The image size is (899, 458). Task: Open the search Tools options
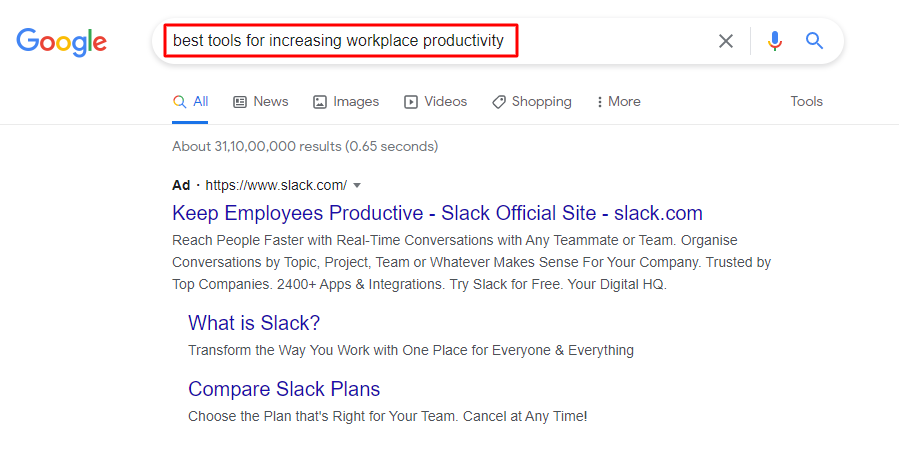pyautogui.click(x=807, y=101)
